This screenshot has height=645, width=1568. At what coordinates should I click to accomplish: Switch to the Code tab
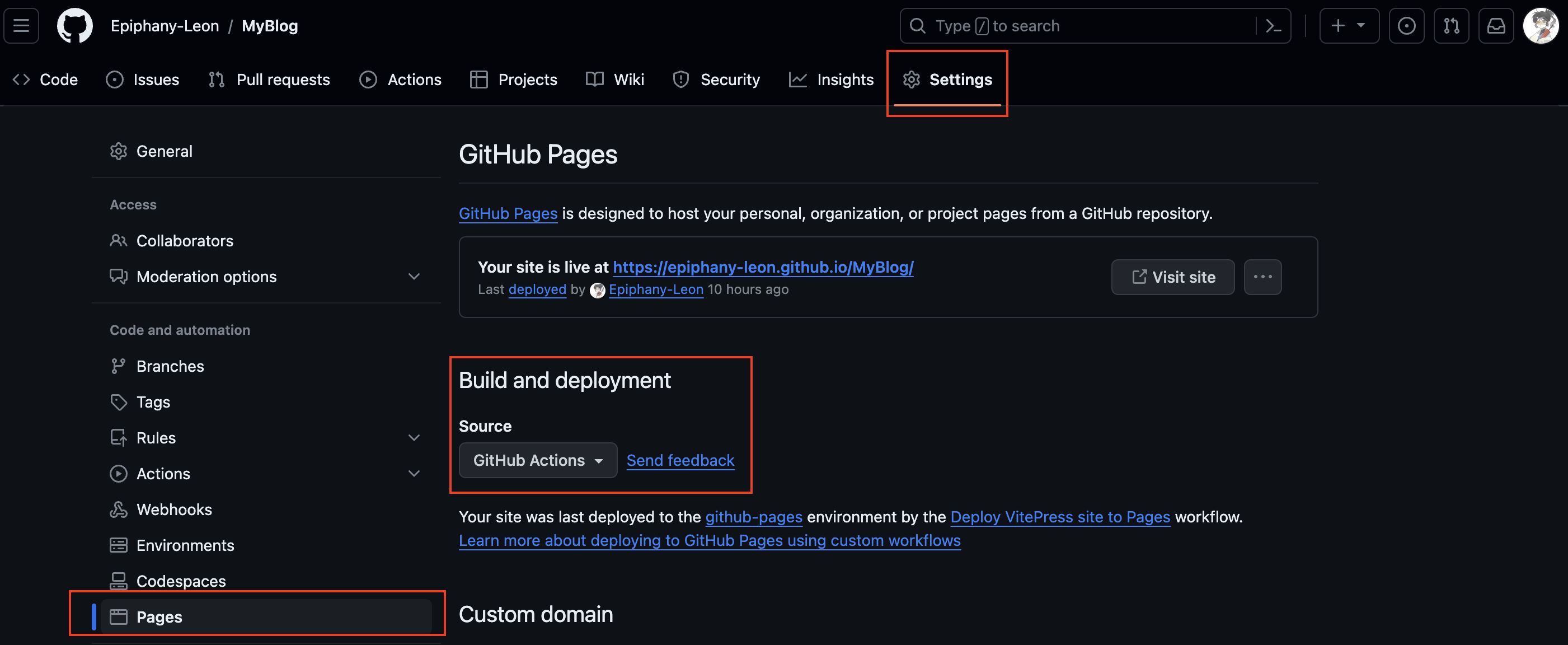click(46, 80)
